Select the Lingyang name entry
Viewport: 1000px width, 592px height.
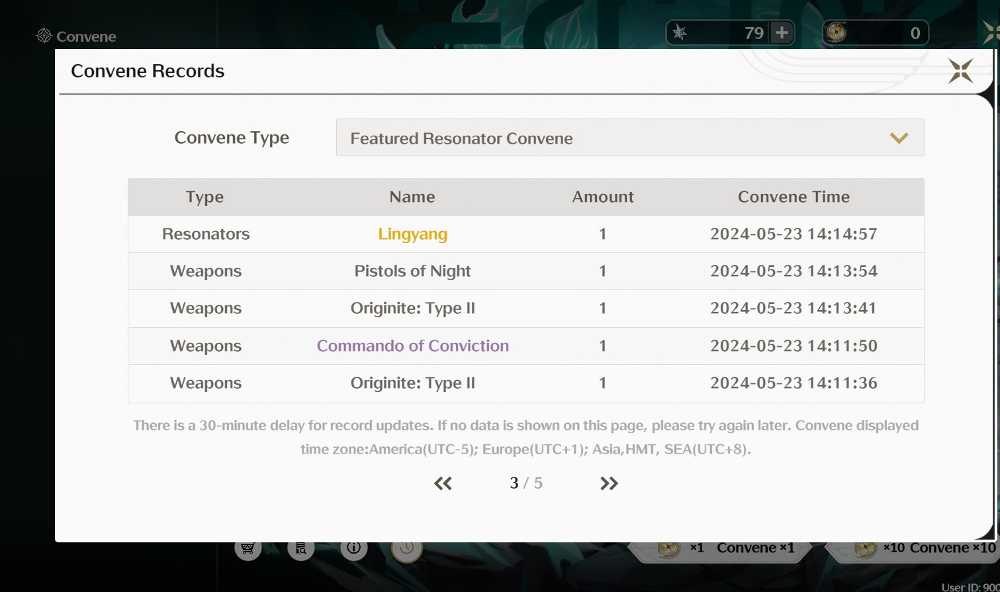(x=413, y=234)
